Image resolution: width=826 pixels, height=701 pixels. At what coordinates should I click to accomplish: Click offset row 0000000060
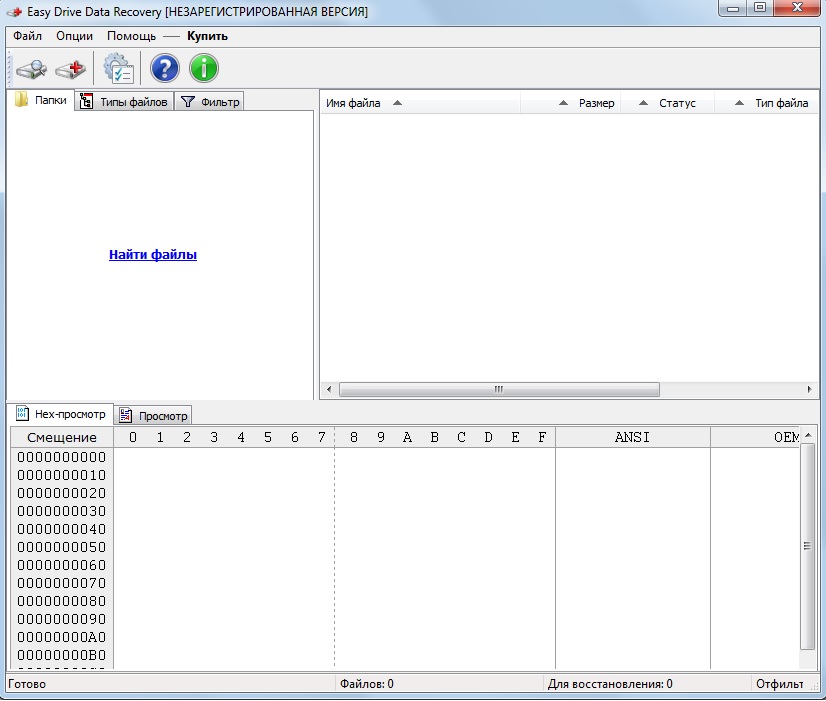[x=62, y=565]
